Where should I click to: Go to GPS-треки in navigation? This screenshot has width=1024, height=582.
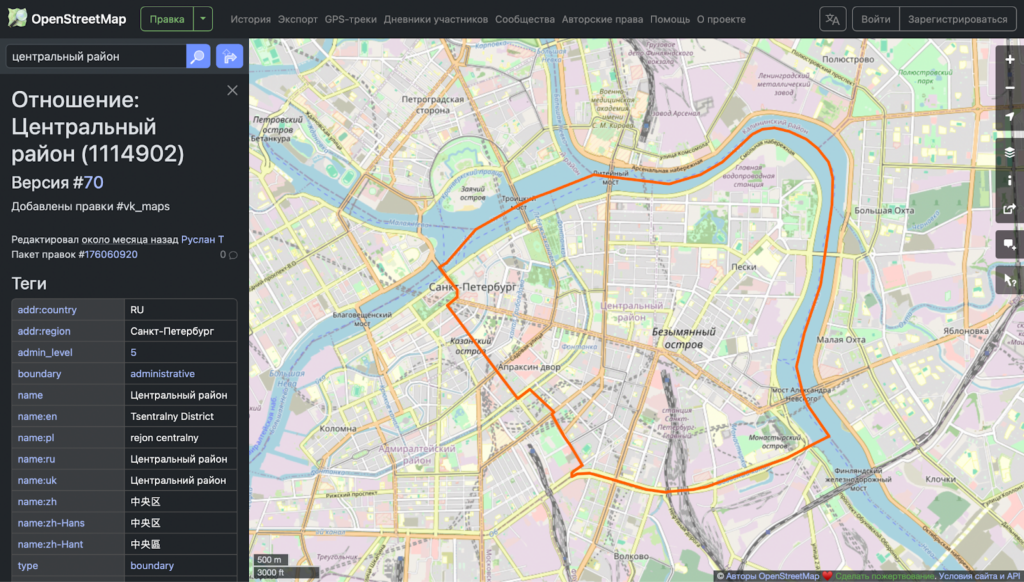(350, 19)
